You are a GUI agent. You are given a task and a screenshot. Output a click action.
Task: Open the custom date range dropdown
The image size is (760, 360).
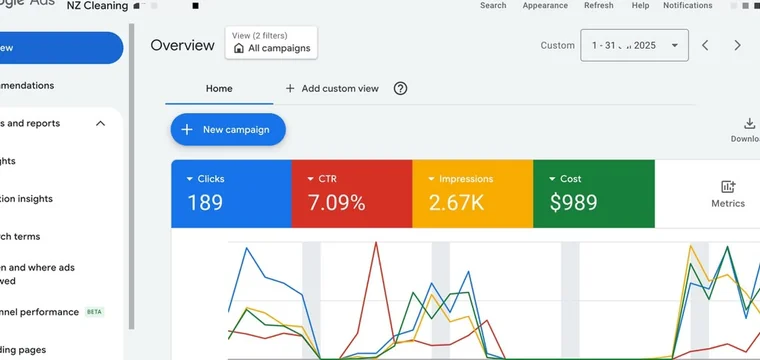(x=634, y=46)
